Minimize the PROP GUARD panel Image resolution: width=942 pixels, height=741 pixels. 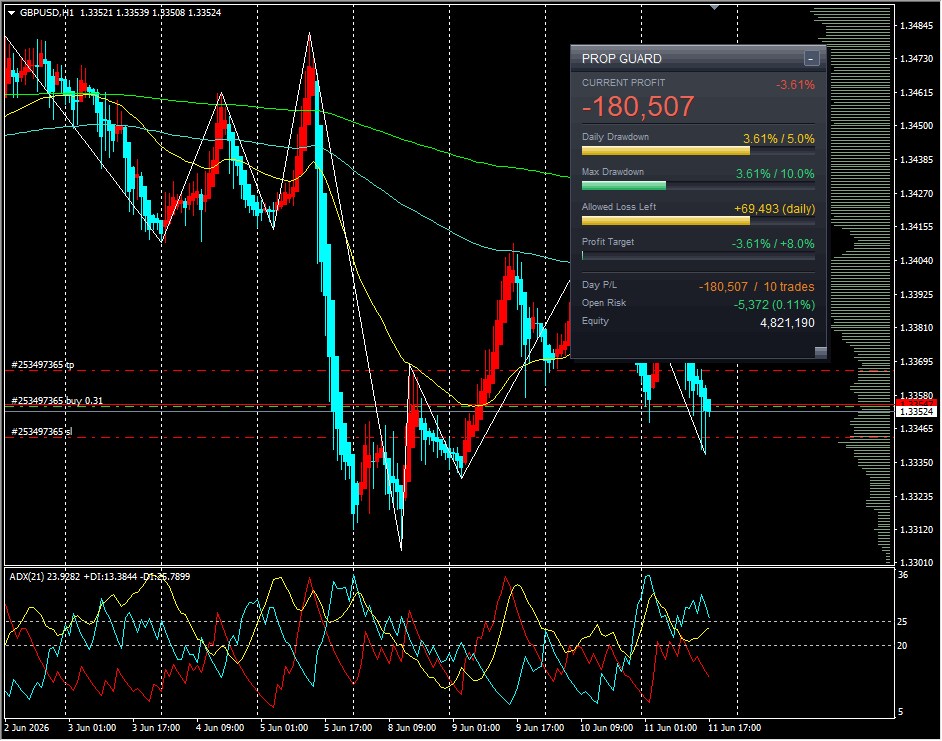point(811,58)
